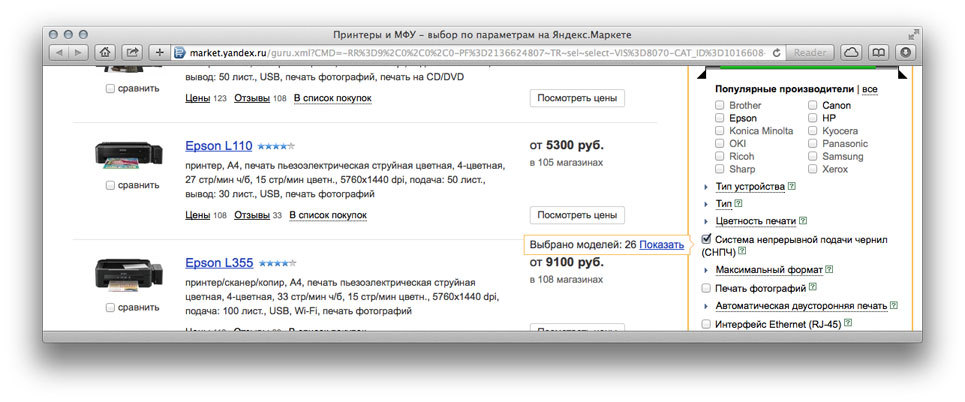The width and height of the screenshot is (965, 402).
Task: Grab the right price slider handle
Action: point(902,74)
